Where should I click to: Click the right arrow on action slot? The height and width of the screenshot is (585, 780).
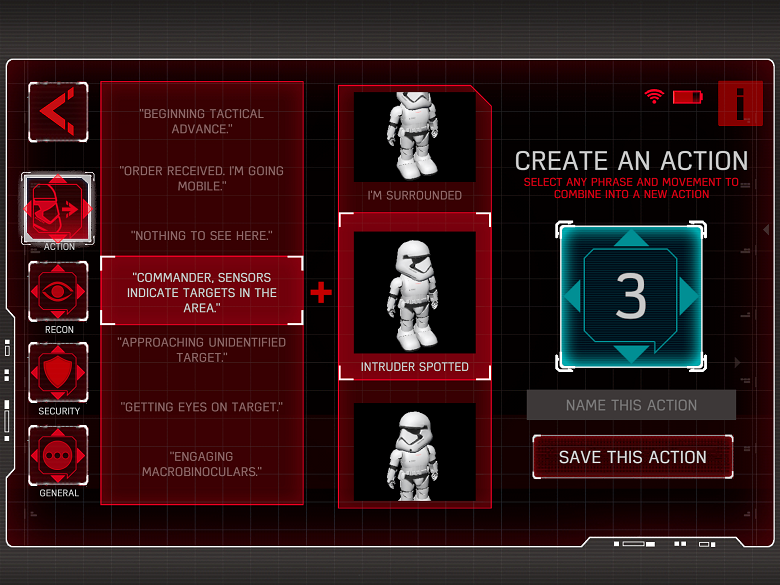[689, 296]
